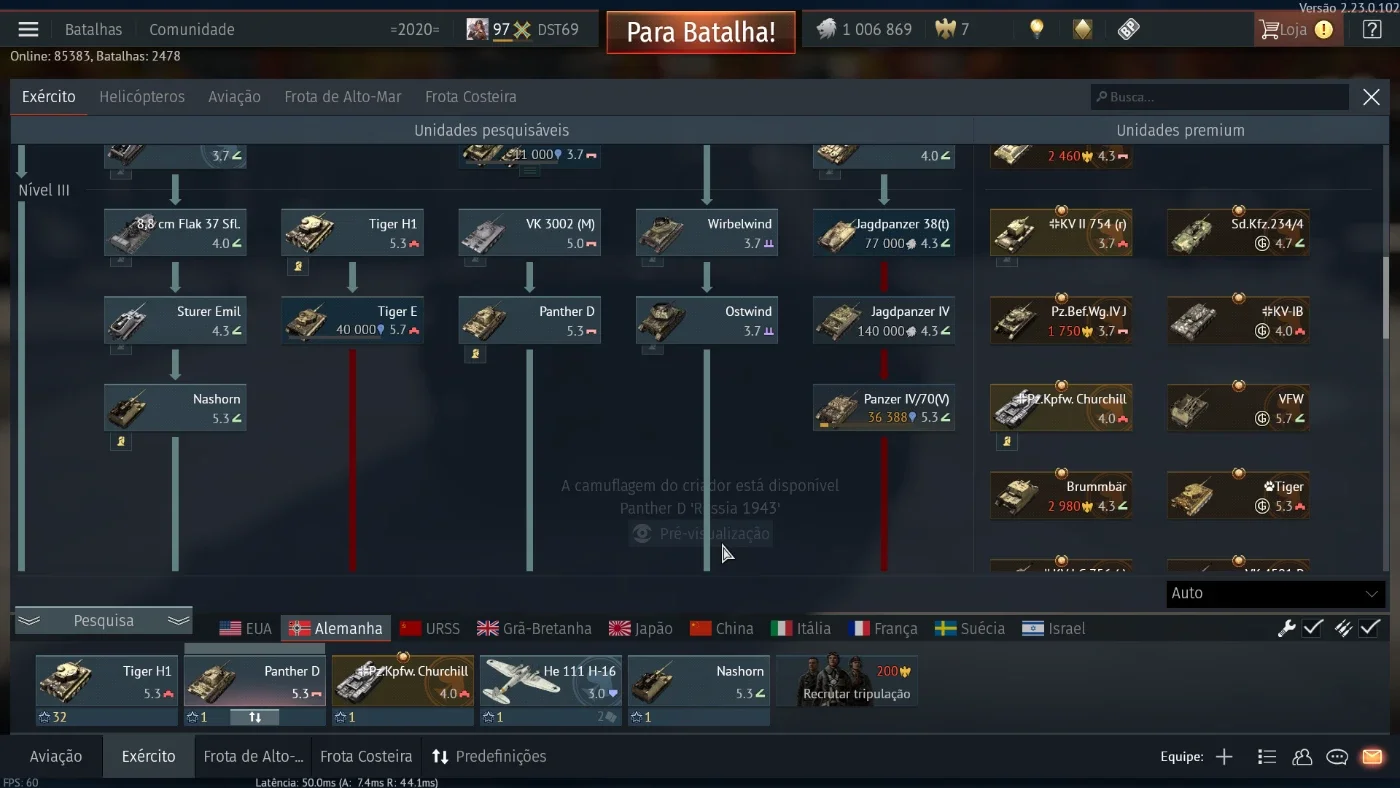Click Recrutar tripulação crew slot

click(x=848, y=682)
